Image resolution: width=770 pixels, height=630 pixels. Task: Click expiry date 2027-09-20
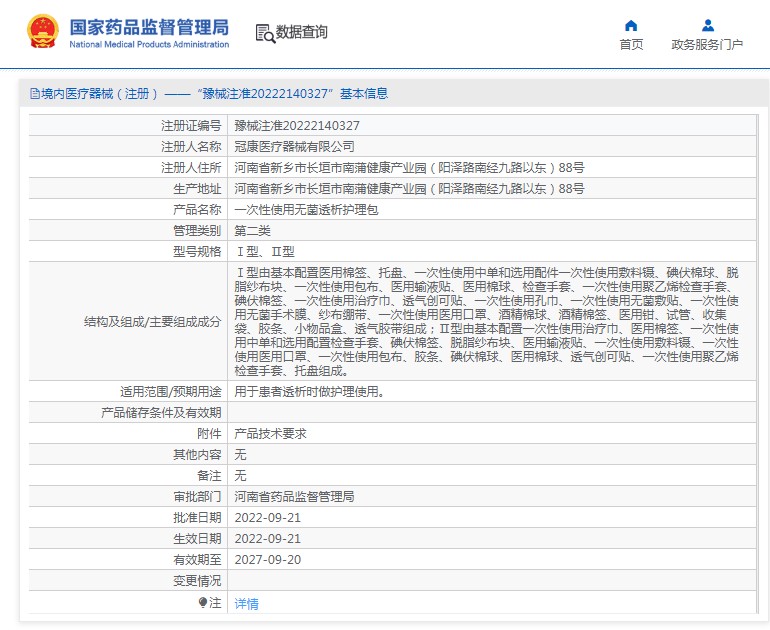coord(268,560)
